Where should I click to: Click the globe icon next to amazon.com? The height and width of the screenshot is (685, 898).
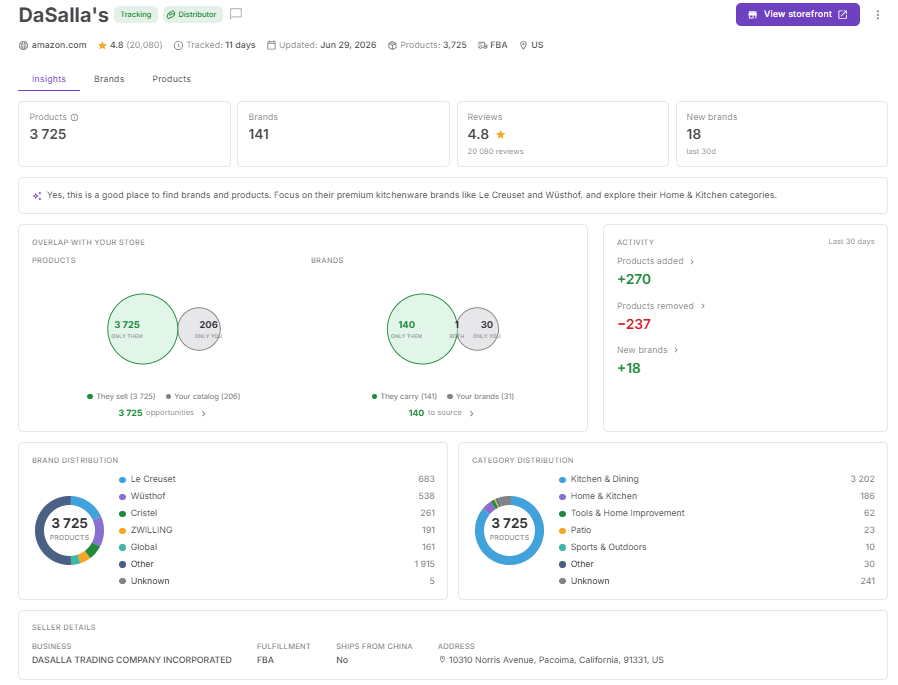pyautogui.click(x=23, y=45)
